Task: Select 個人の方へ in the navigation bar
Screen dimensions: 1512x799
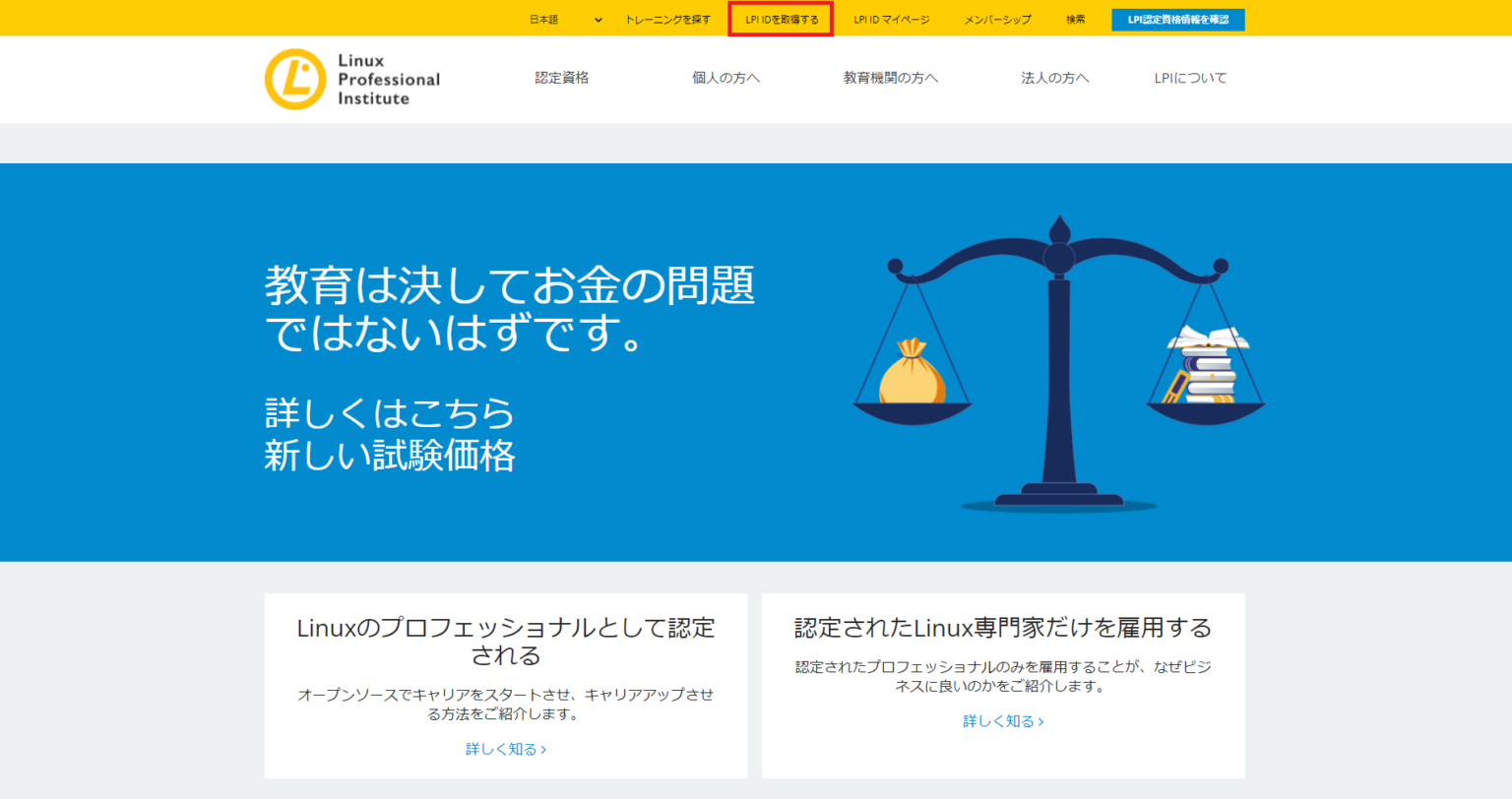Action: (726, 78)
